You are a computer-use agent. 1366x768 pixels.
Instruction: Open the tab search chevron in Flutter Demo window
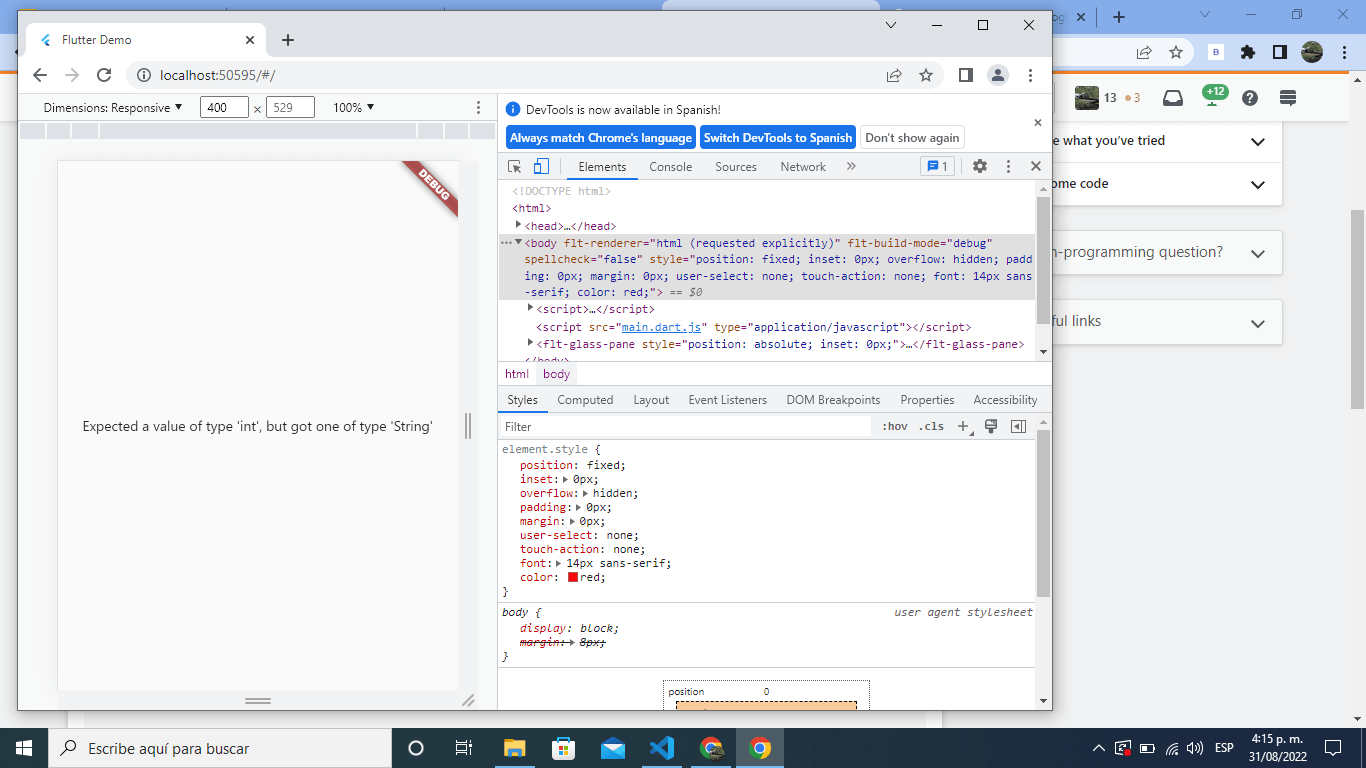[x=891, y=25]
